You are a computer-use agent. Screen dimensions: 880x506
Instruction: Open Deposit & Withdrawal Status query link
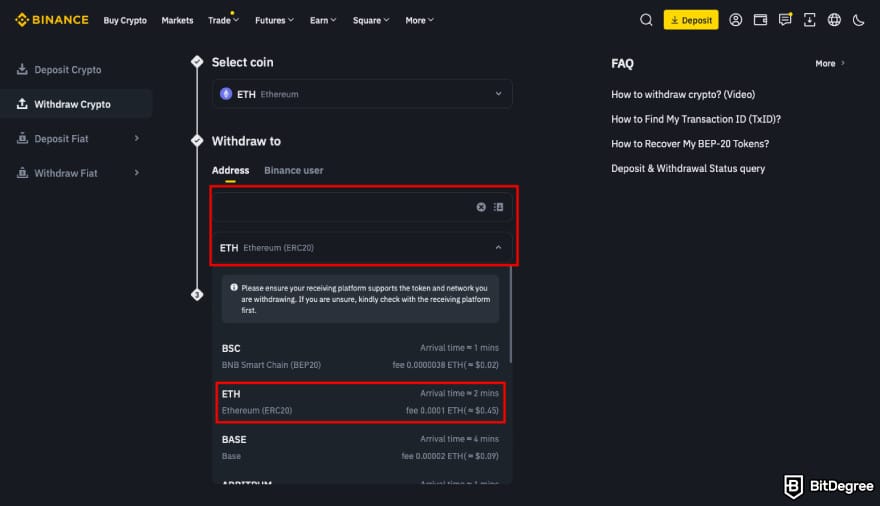pyautogui.click(x=688, y=168)
